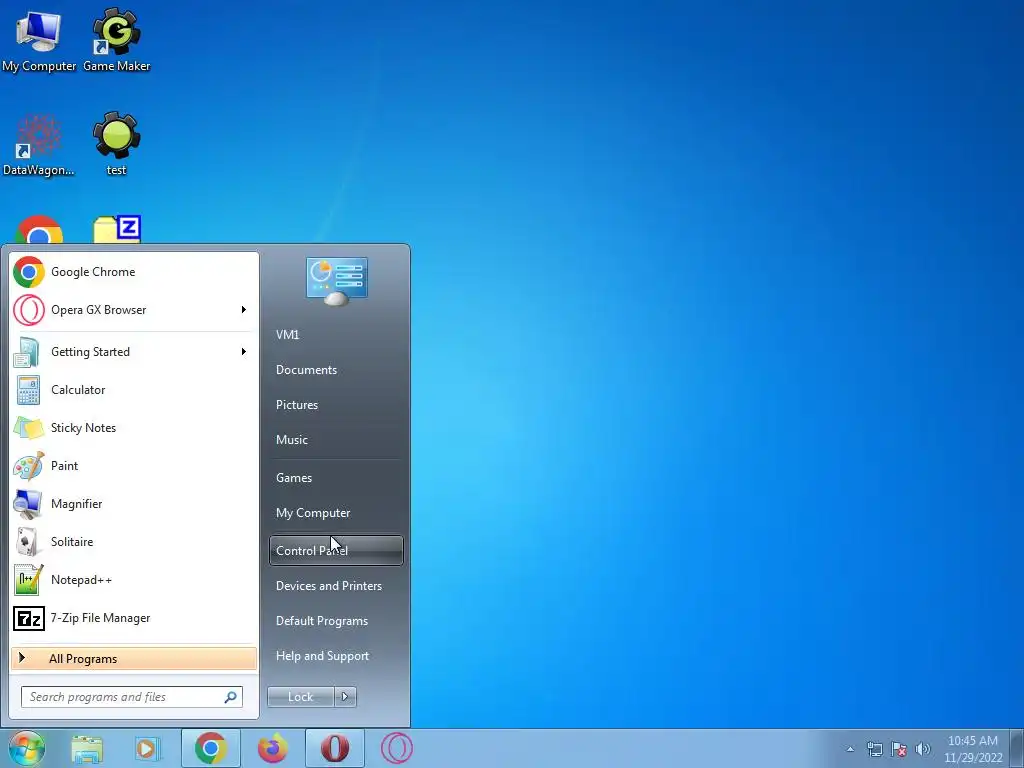Click the volume speaker tray icon
This screenshot has width=1024, height=768.
pyautogui.click(x=923, y=749)
